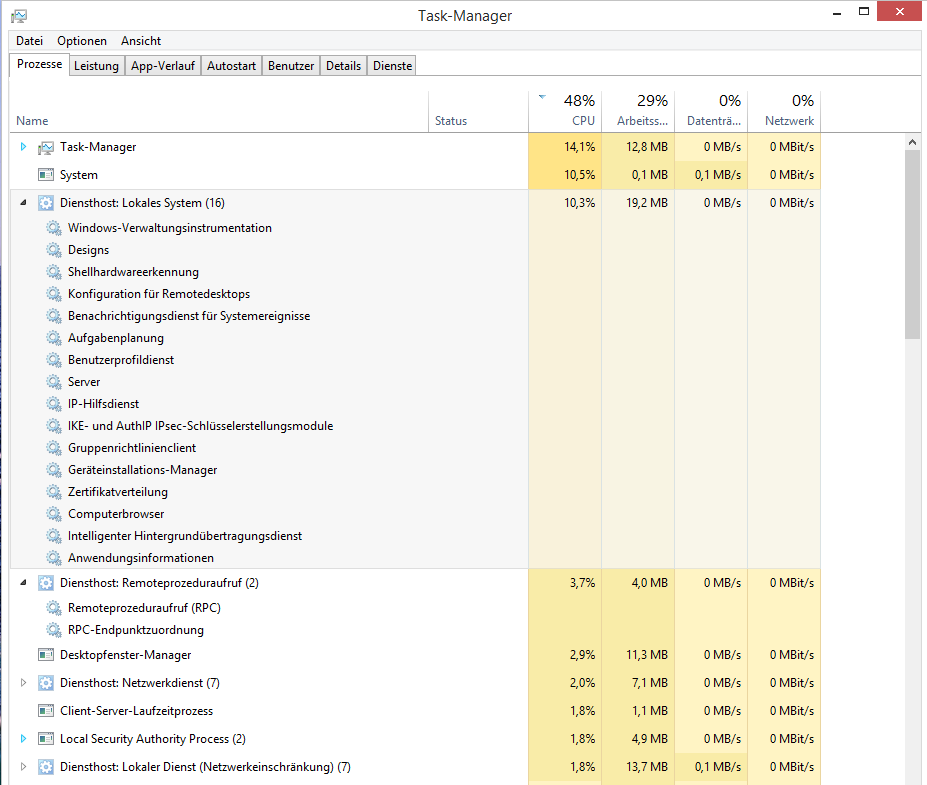The height and width of the screenshot is (785, 927).
Task: Click the Diensthost: Remoteprozeduraufruf gear icon
Action: [x=46, y=583]
